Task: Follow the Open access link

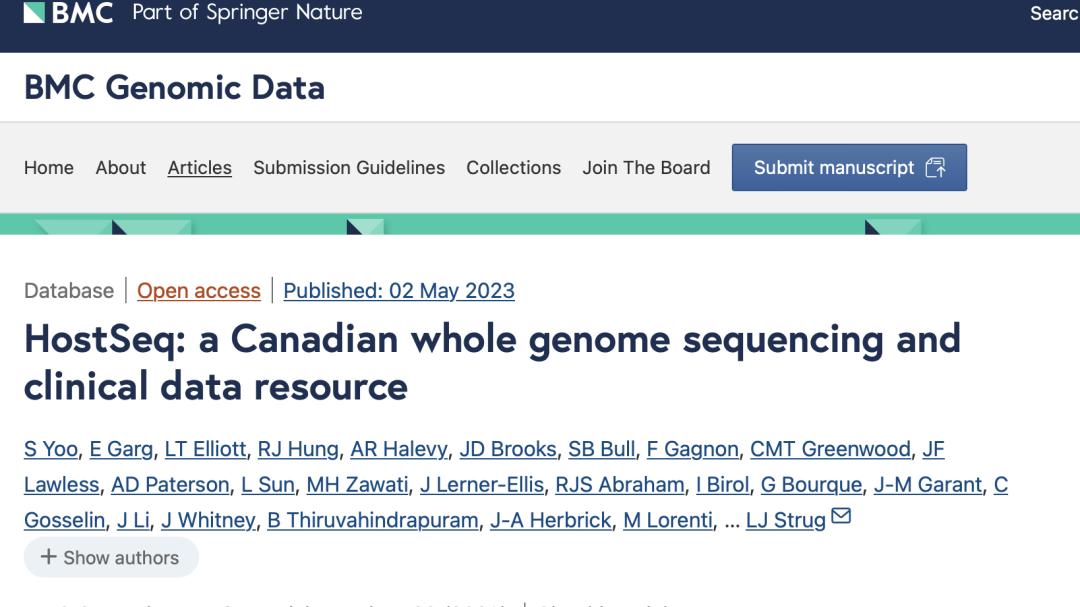Action: click(199, 291)
